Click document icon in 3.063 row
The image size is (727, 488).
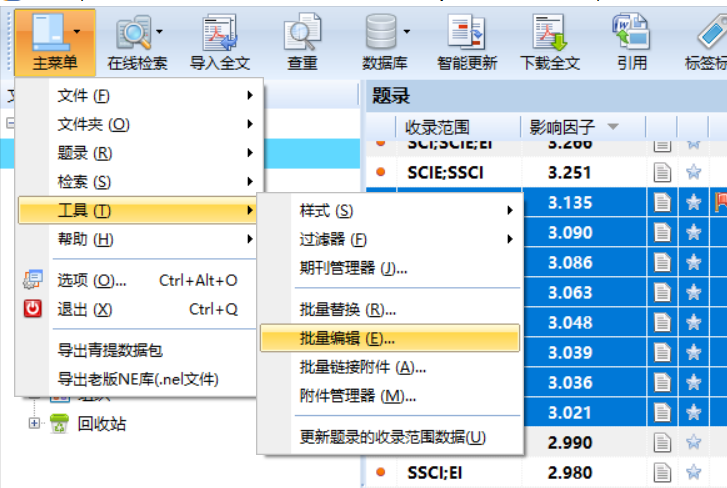tap(662, 292)
